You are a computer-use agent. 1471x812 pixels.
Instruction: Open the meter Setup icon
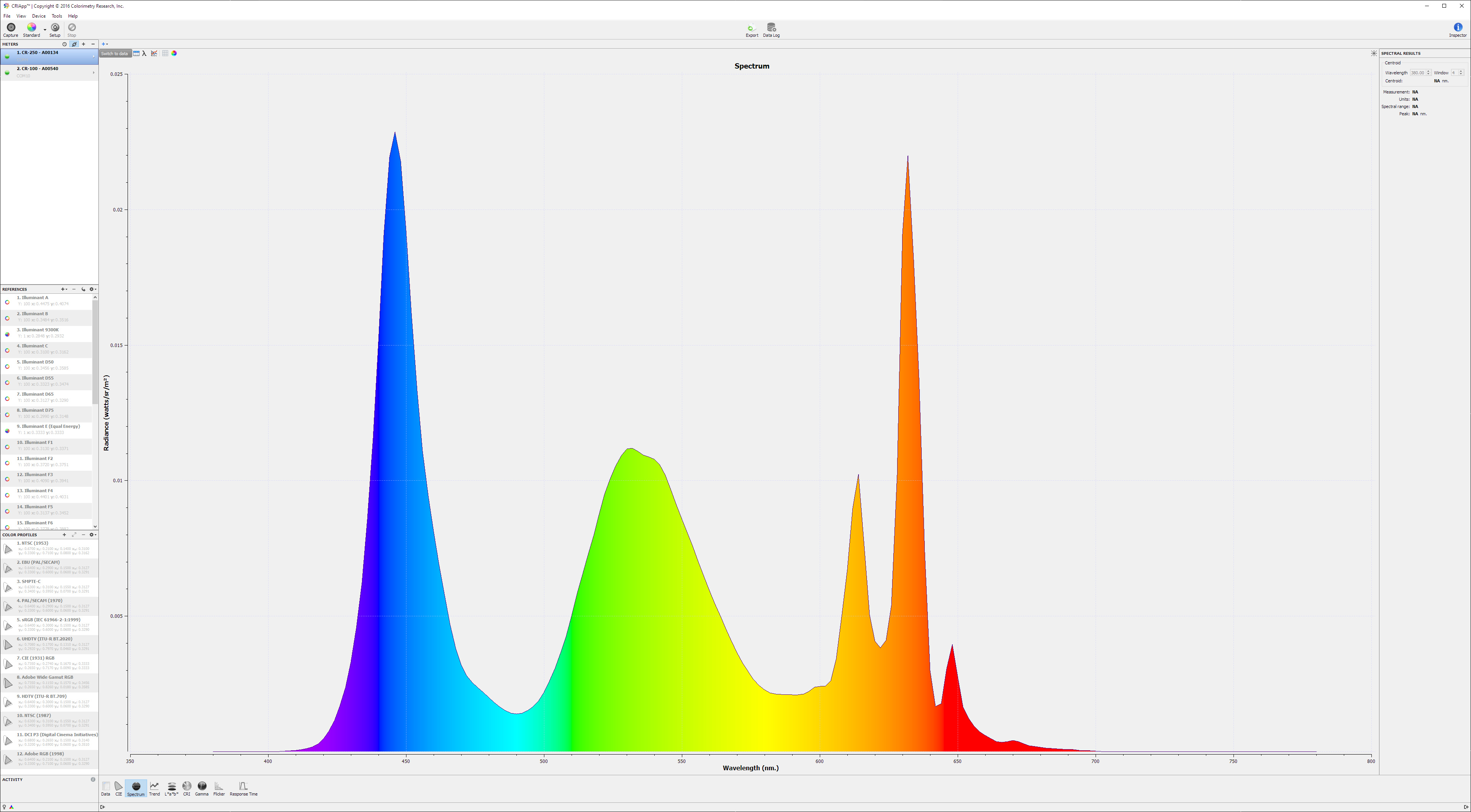(x=55, y=28)
